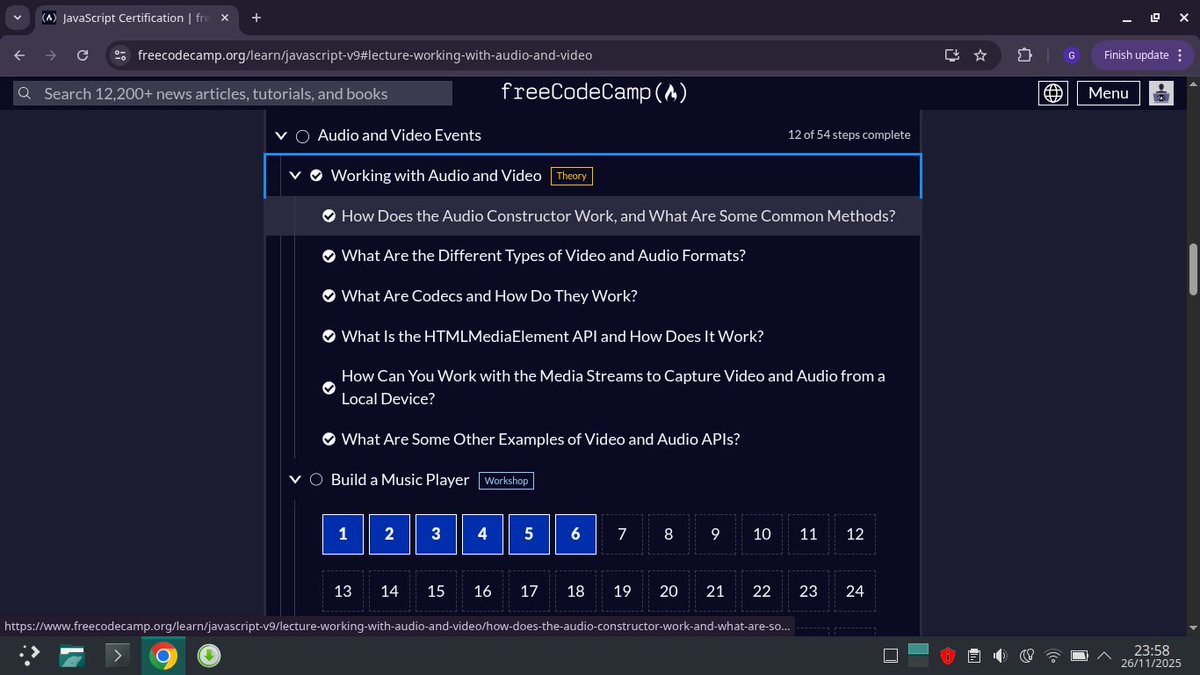Screen dimensions: 1200x675
Task: Click the browser forward arrow
Action: [x=51, y=55]
